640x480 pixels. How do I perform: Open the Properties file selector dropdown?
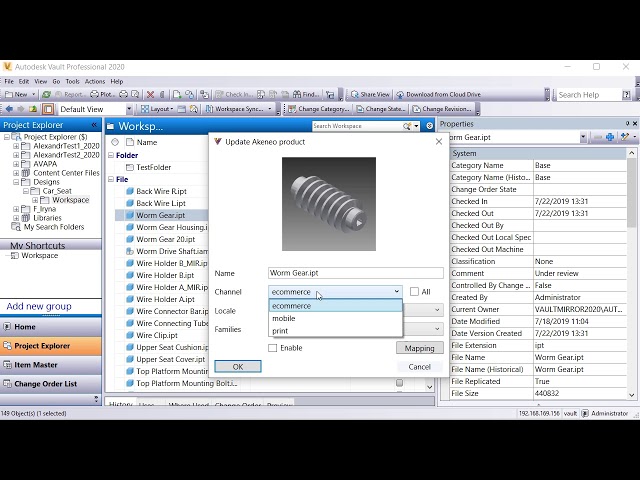pyautogui.click(x=583, y=137)
